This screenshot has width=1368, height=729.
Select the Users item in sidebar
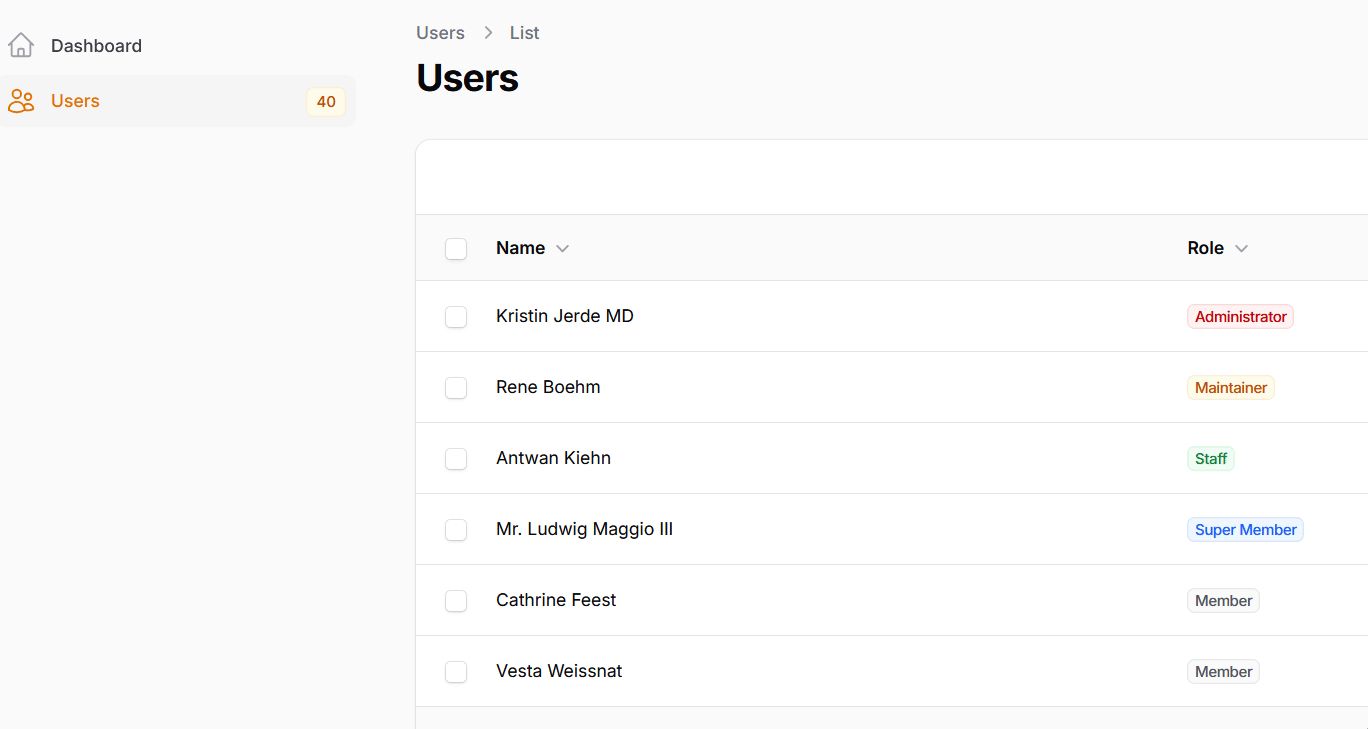click(x=75, y=101)
